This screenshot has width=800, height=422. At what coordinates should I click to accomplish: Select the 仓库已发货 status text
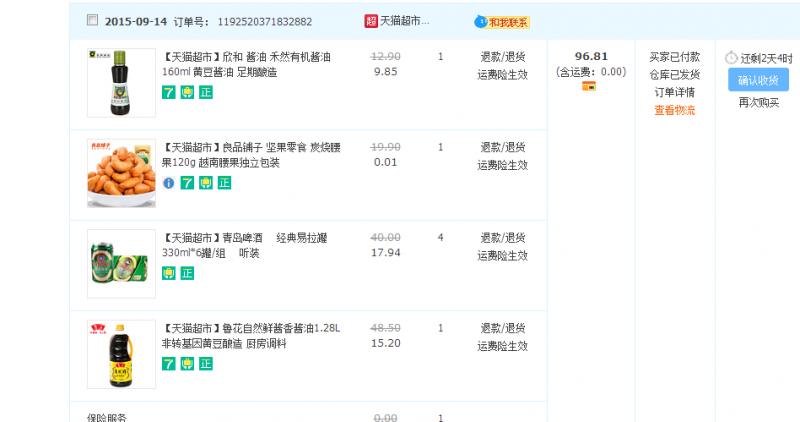[674, 75]
